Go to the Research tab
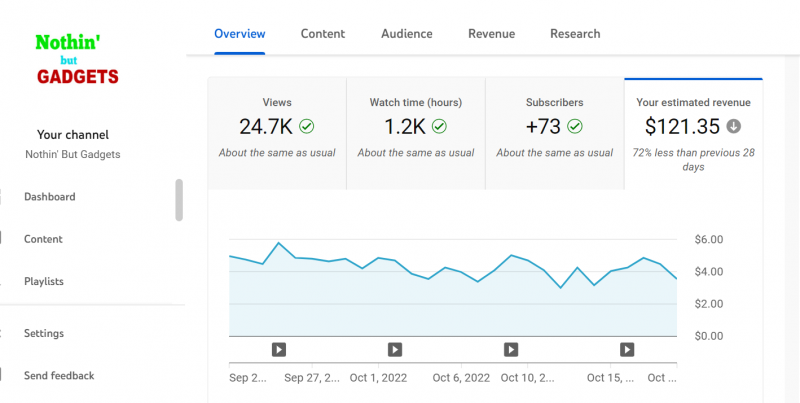The width and height of the screenshot is (800, 403). [575, 34]
